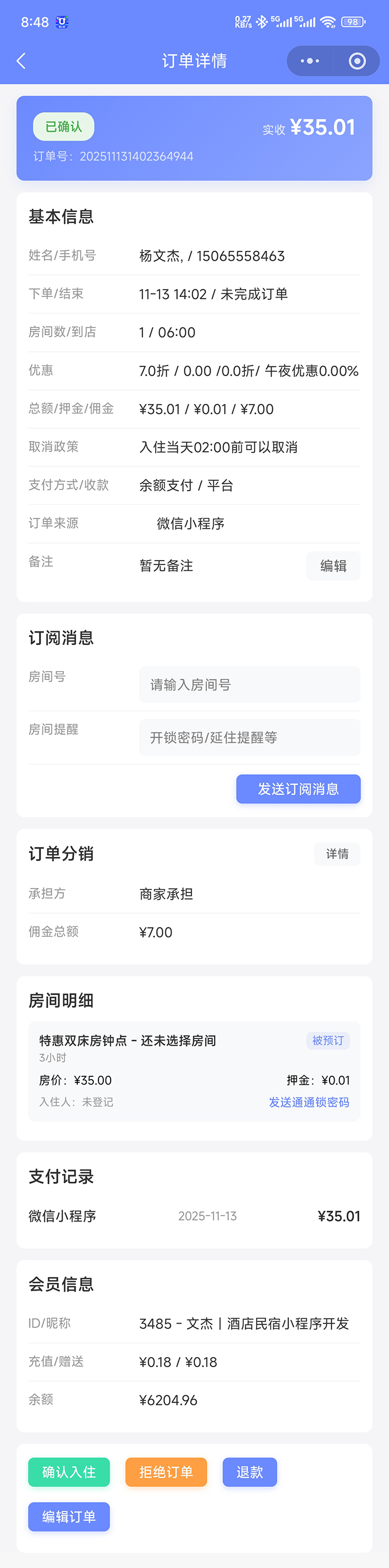Tap the 已确认 status badge
Image resolution: width=389 pixels, height=1568 pixels.
click(x=63, y=126)
